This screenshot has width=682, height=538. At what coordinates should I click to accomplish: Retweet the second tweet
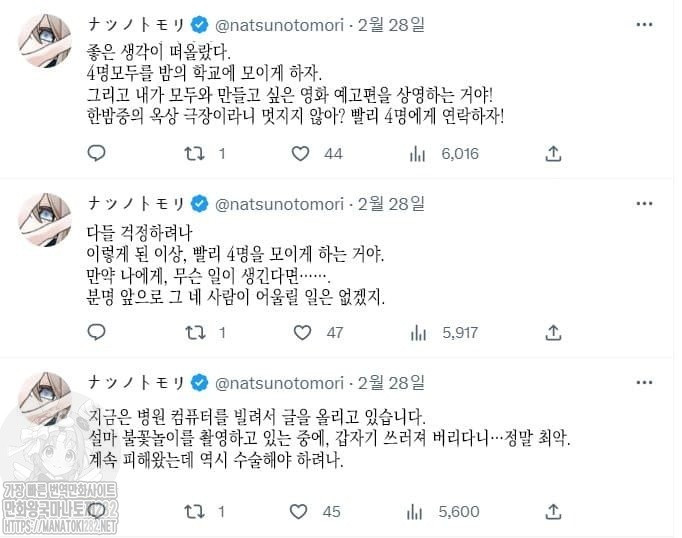(196, 331)
